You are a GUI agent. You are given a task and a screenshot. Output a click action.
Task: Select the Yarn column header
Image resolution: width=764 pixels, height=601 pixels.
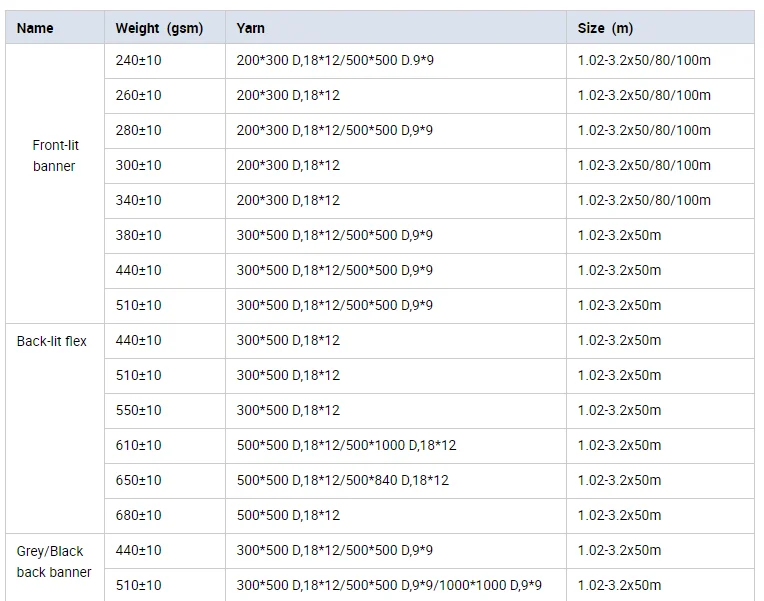[396, 28]
